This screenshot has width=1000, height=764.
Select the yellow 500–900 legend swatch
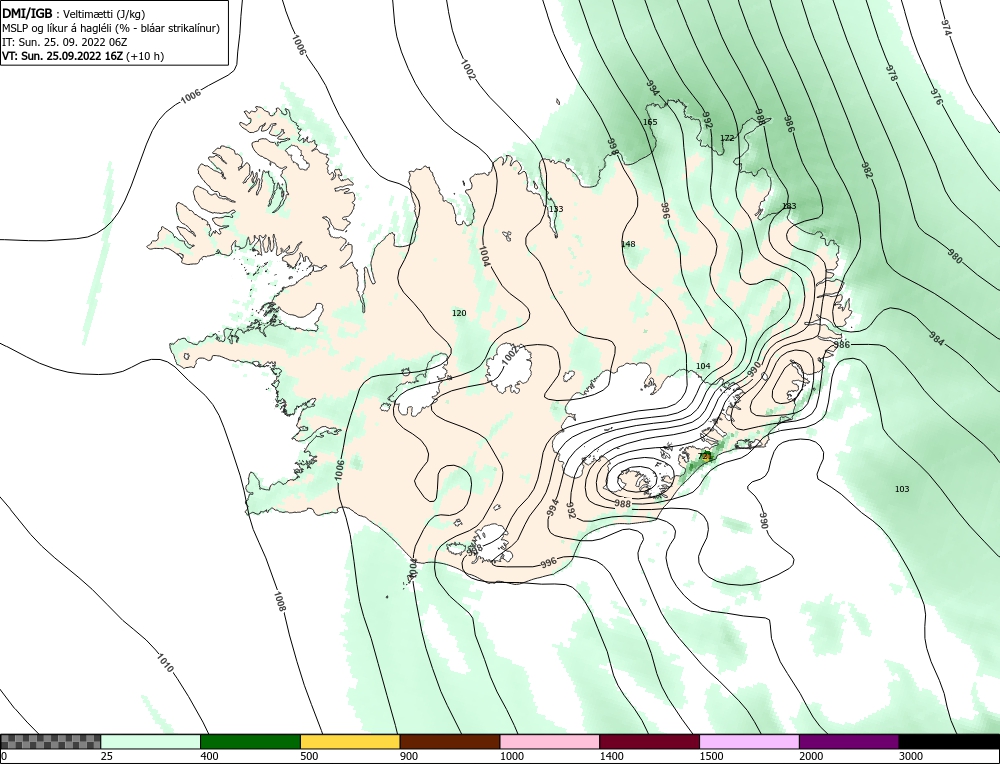click(350, 742)
